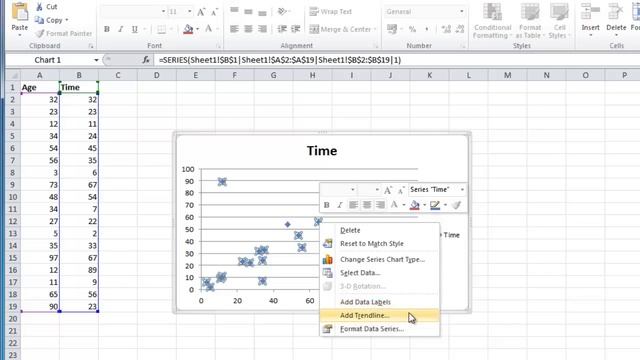The height and width of the screenshot is (360, 640).
Task: Open Cell Styles gallery
Action: coord(559,20)
